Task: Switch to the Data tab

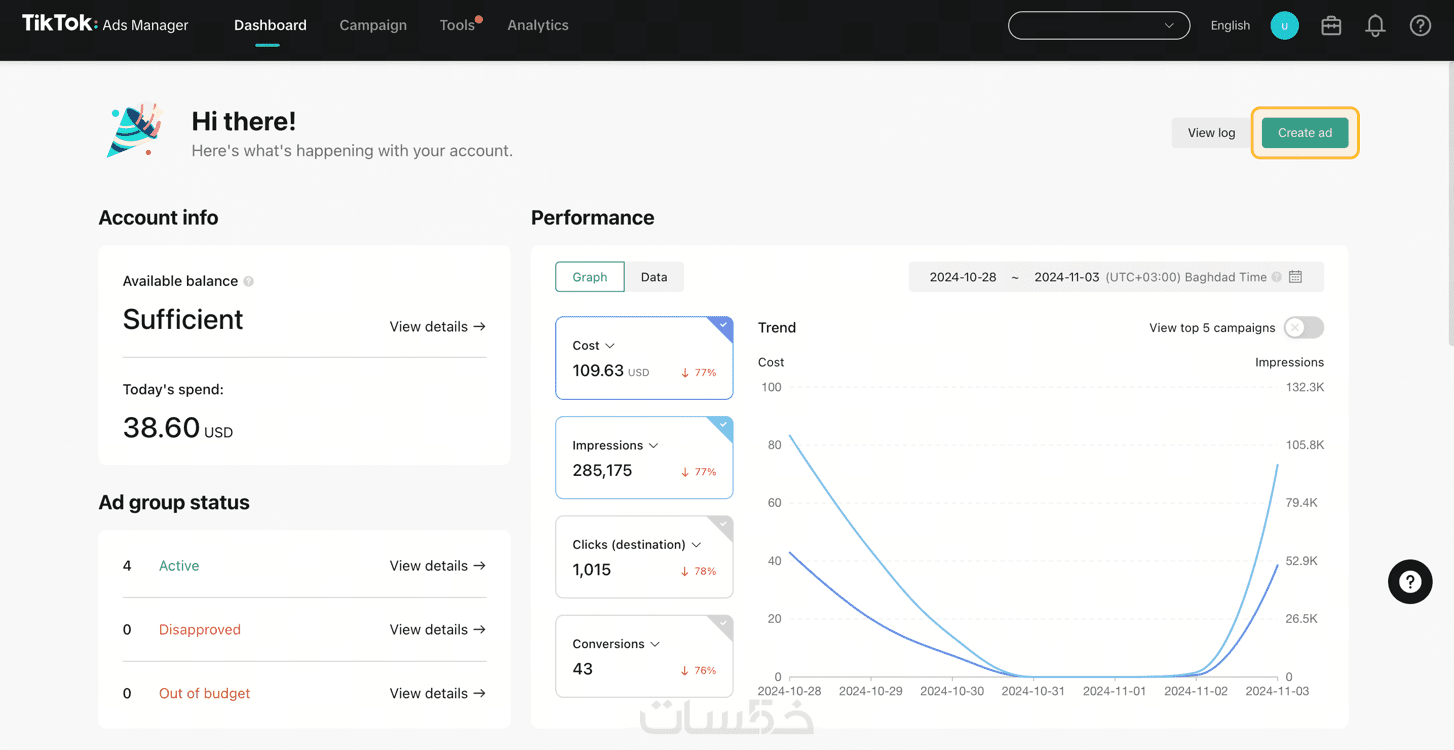Action: point(654,277)
